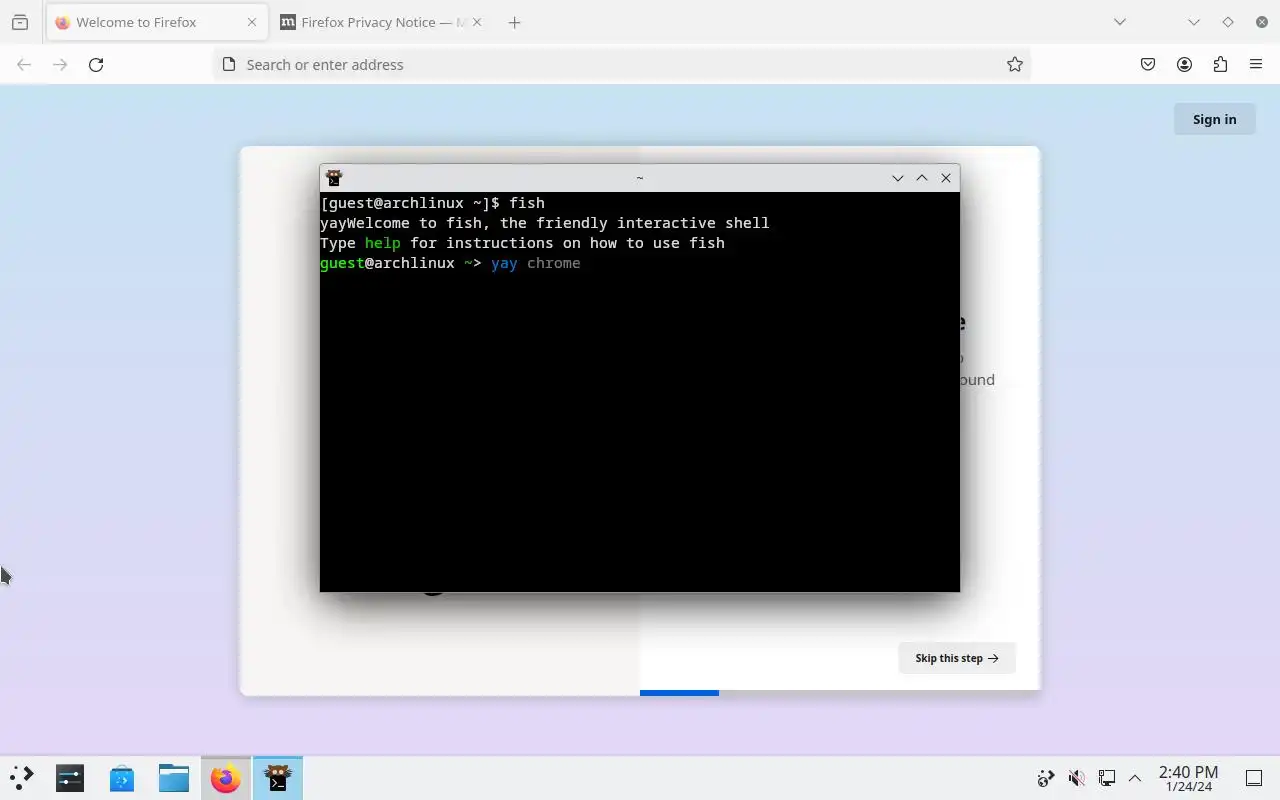The image size is (1280, 800).
Task: Focus the Search or enter address field
Action: click(620, 64)
